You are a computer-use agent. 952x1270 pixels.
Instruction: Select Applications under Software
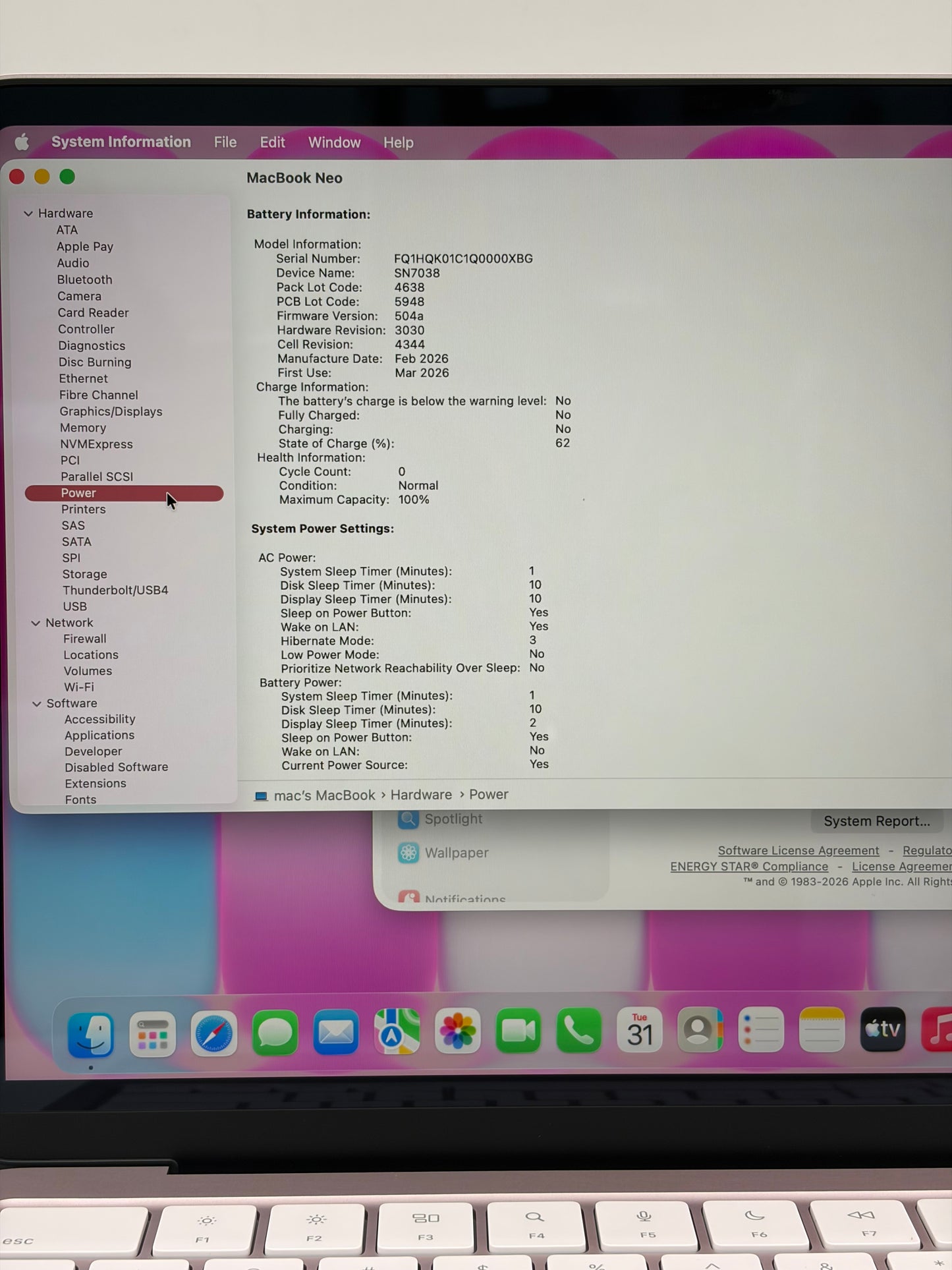click(x=99, y=735)
